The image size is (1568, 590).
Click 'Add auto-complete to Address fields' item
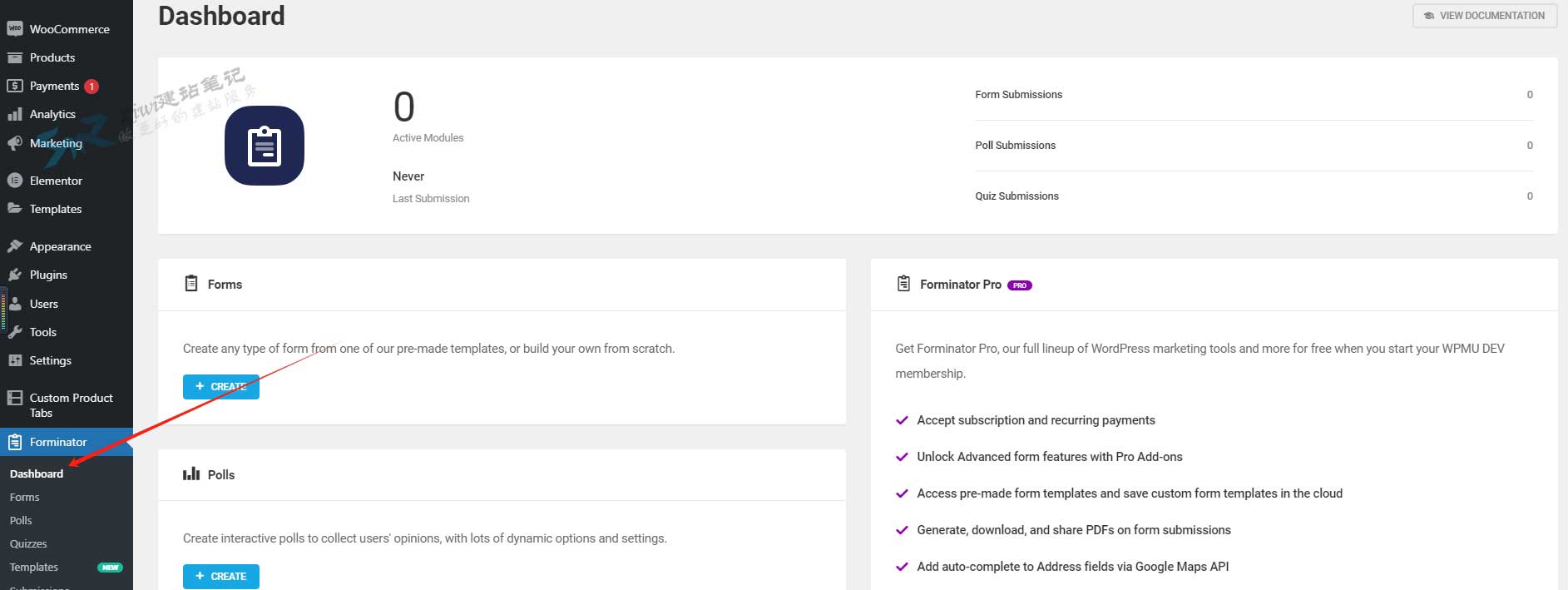tap(1072, 567)
